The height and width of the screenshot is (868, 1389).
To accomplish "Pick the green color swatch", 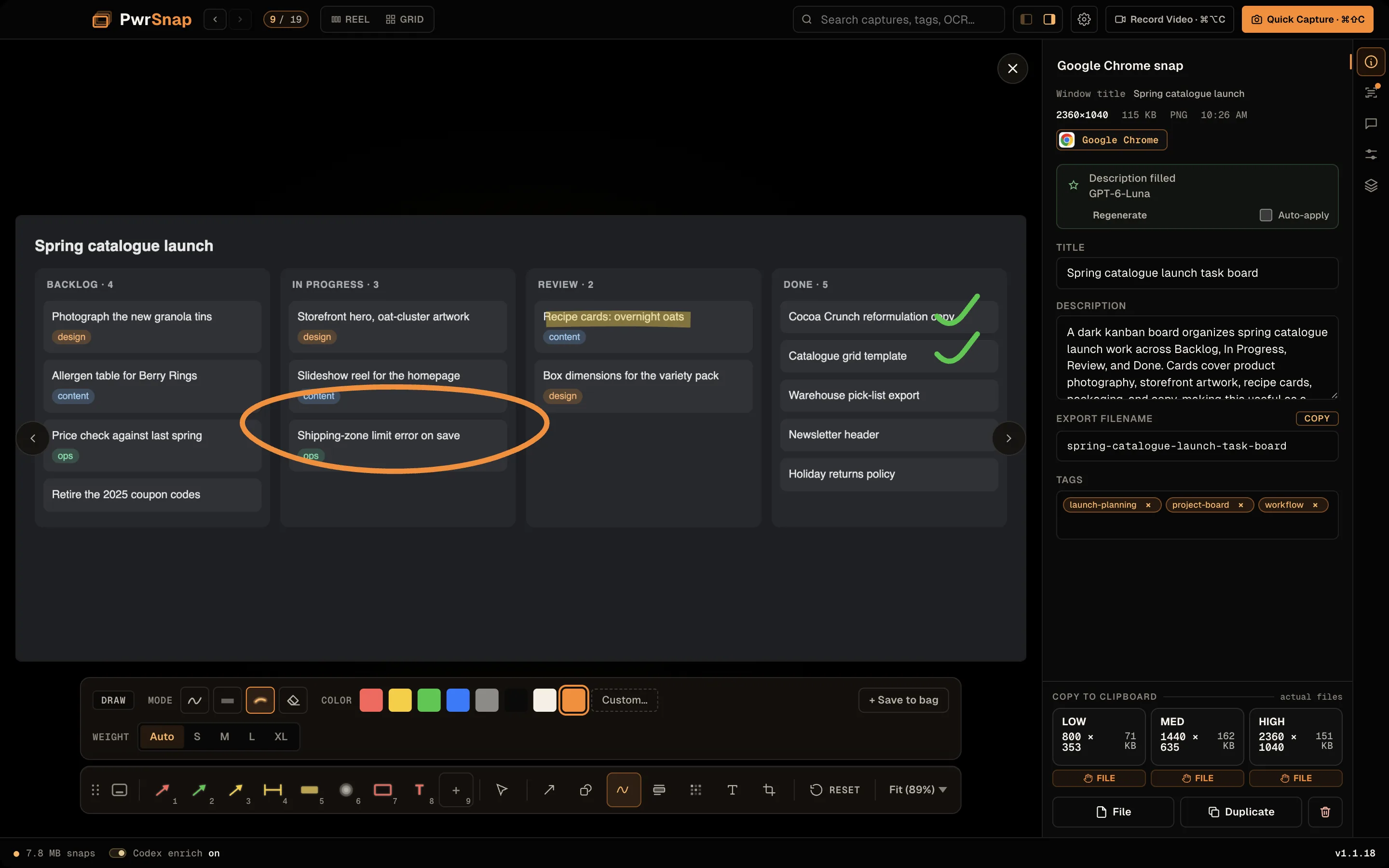I will click(x=429, y=700).
